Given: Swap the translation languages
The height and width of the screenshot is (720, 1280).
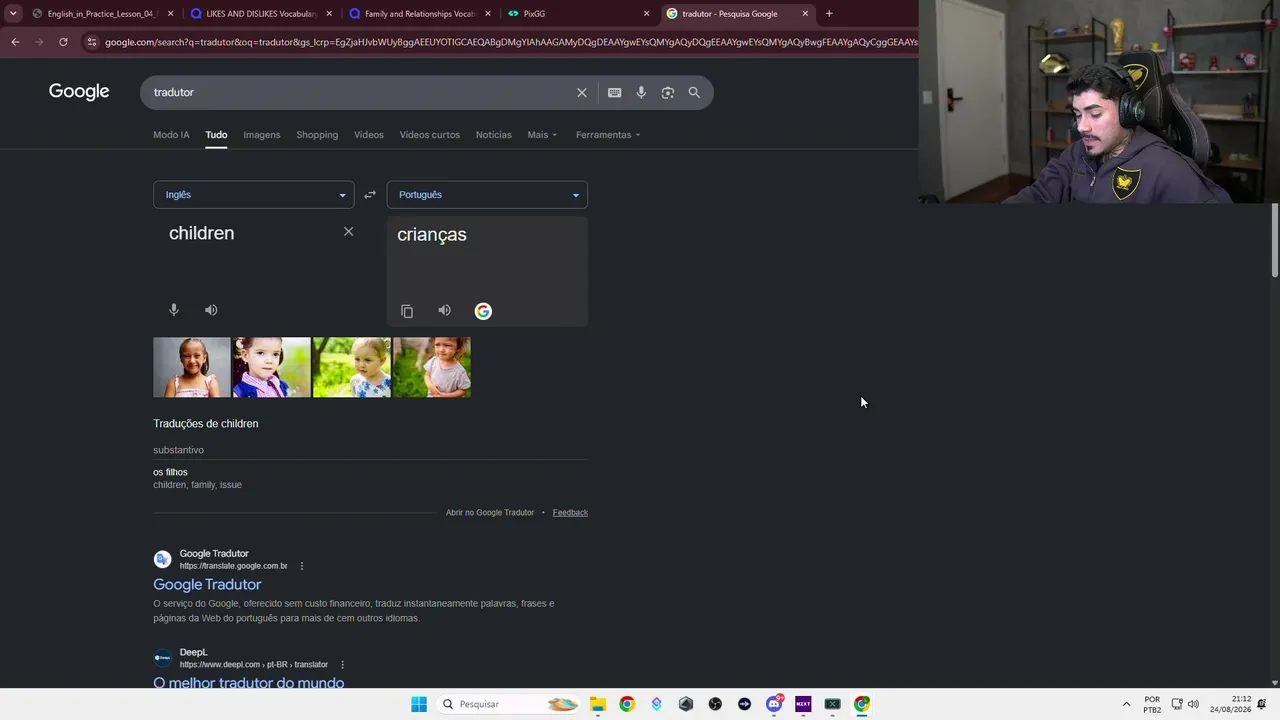Looking at the screenshot, I should [x=370, y=195].
